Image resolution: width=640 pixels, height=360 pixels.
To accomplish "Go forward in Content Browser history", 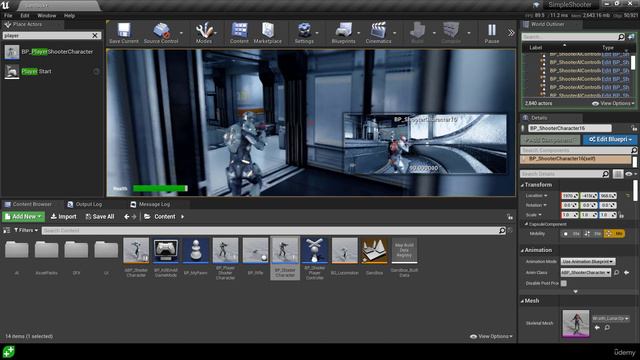I will (134, 217).
